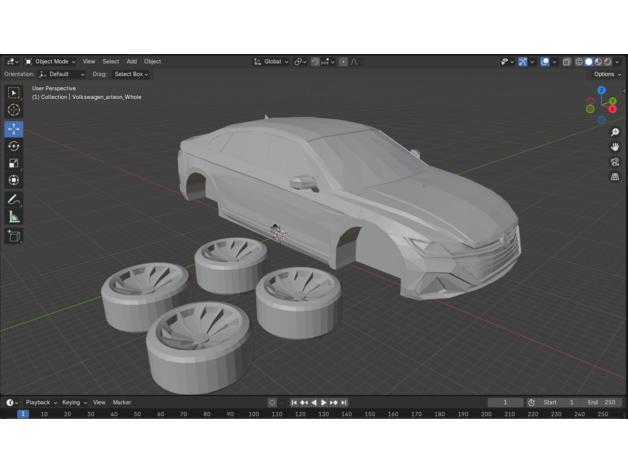Open the Add menu
628x472 pixels.
click(131, 62)
